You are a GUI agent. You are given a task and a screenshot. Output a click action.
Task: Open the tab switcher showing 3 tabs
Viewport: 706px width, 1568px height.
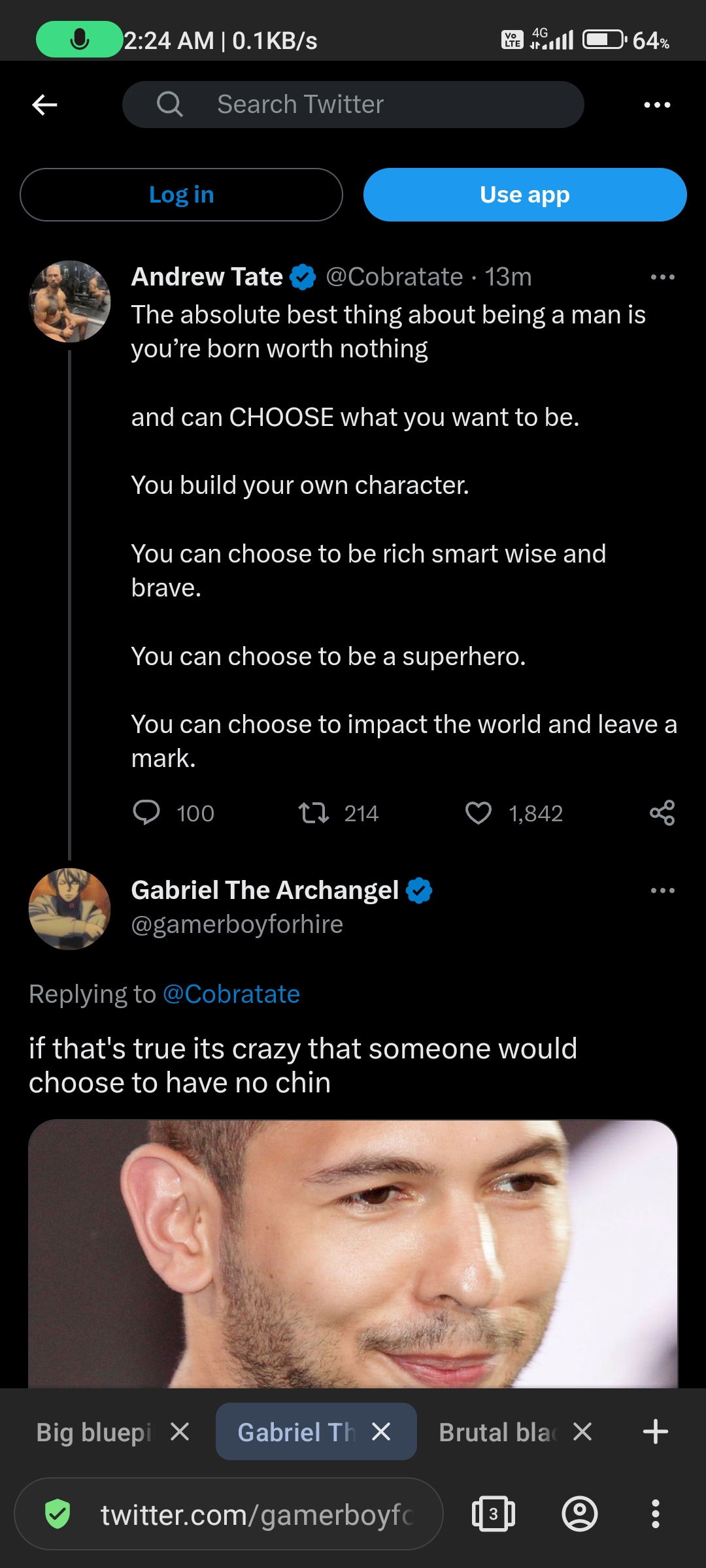point(493,1514)
